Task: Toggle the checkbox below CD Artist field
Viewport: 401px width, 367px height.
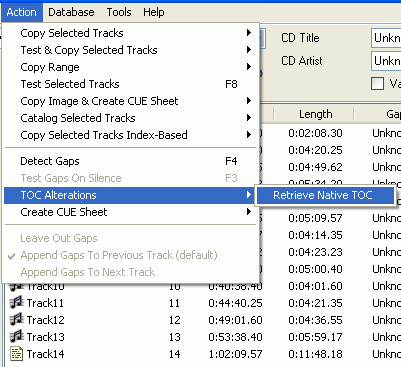Action: point(377,83)
